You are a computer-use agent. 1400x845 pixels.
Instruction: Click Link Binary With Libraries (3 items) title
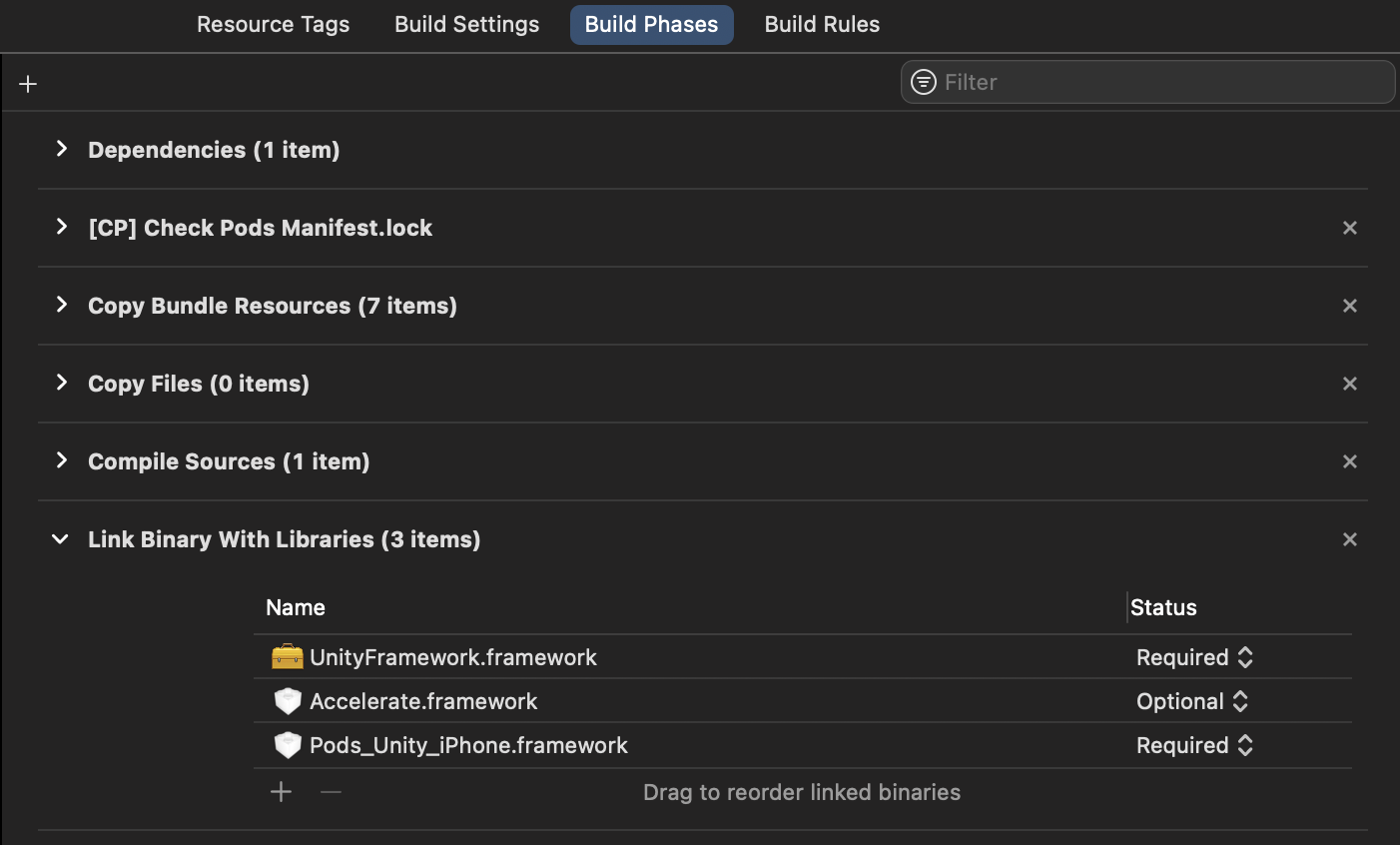tap(285, 539)
